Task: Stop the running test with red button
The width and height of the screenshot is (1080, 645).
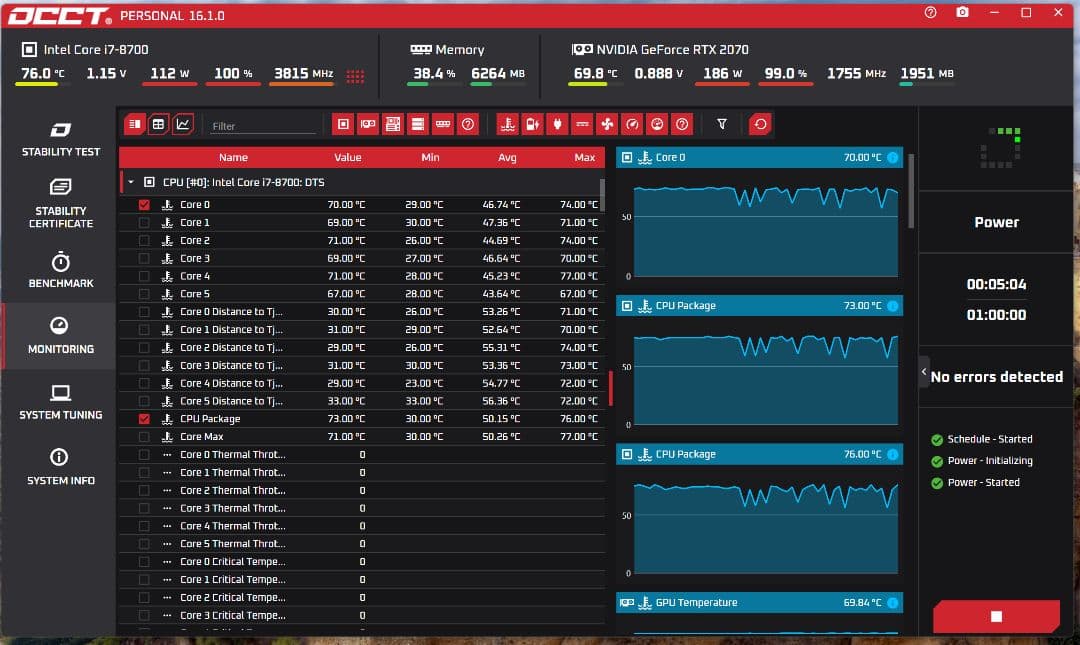Action: tap(995, 616)
